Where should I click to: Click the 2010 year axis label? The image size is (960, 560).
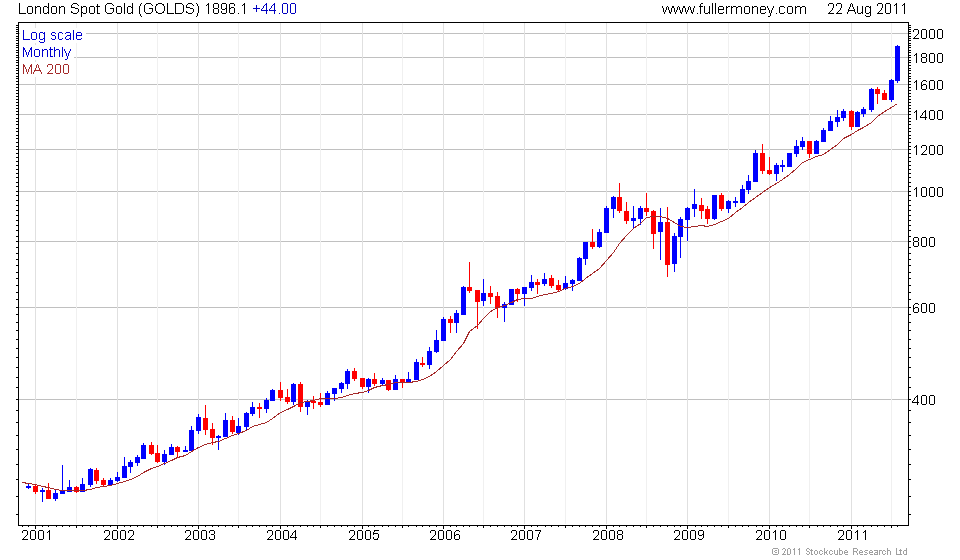(x=771, y=536)
